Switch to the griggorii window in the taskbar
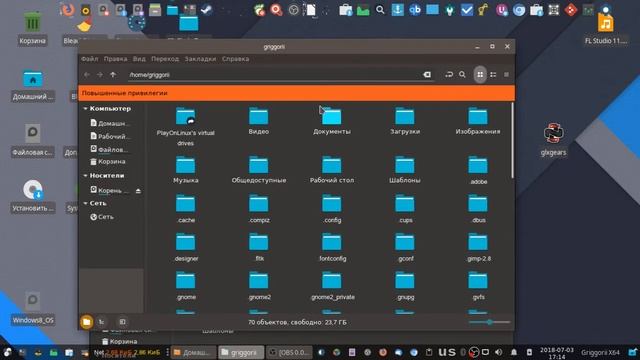 click(x=241, y=352)
